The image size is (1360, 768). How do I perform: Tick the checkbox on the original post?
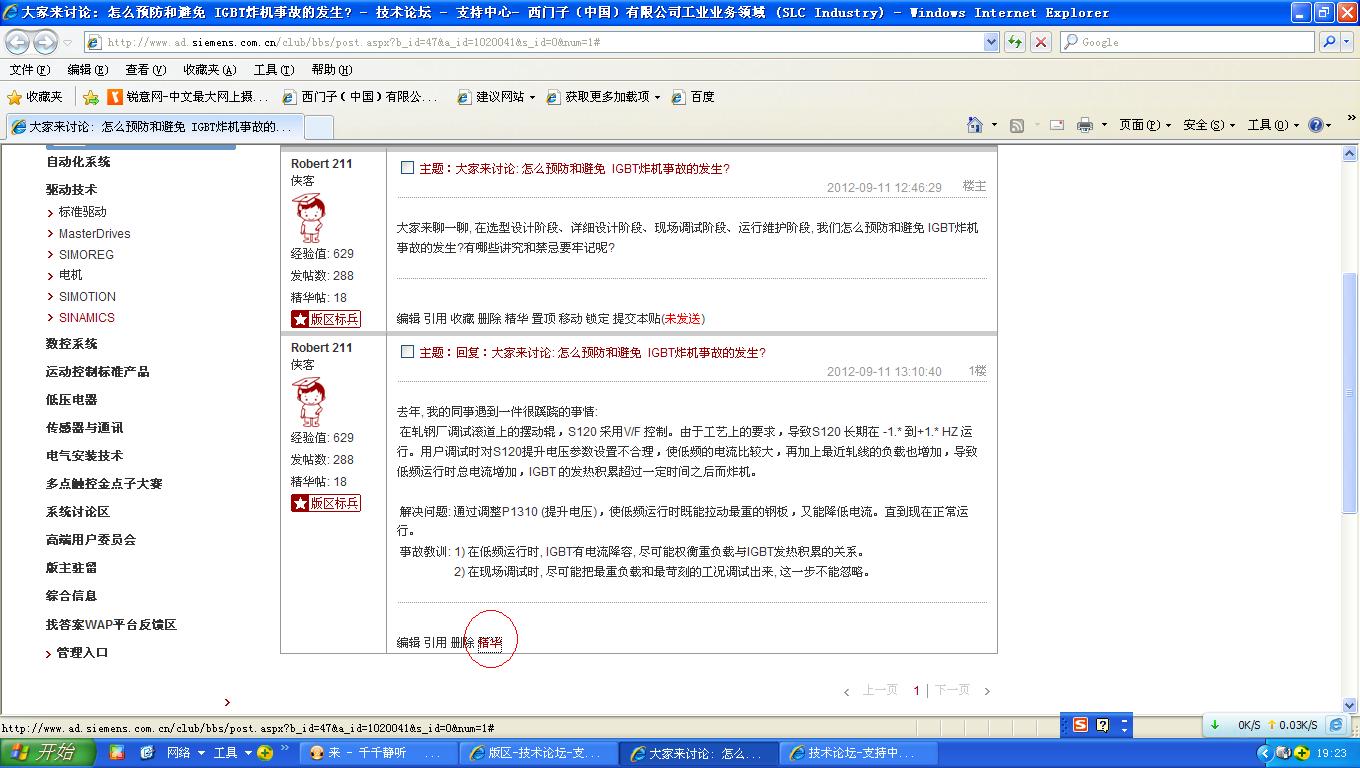pos(407,168)
